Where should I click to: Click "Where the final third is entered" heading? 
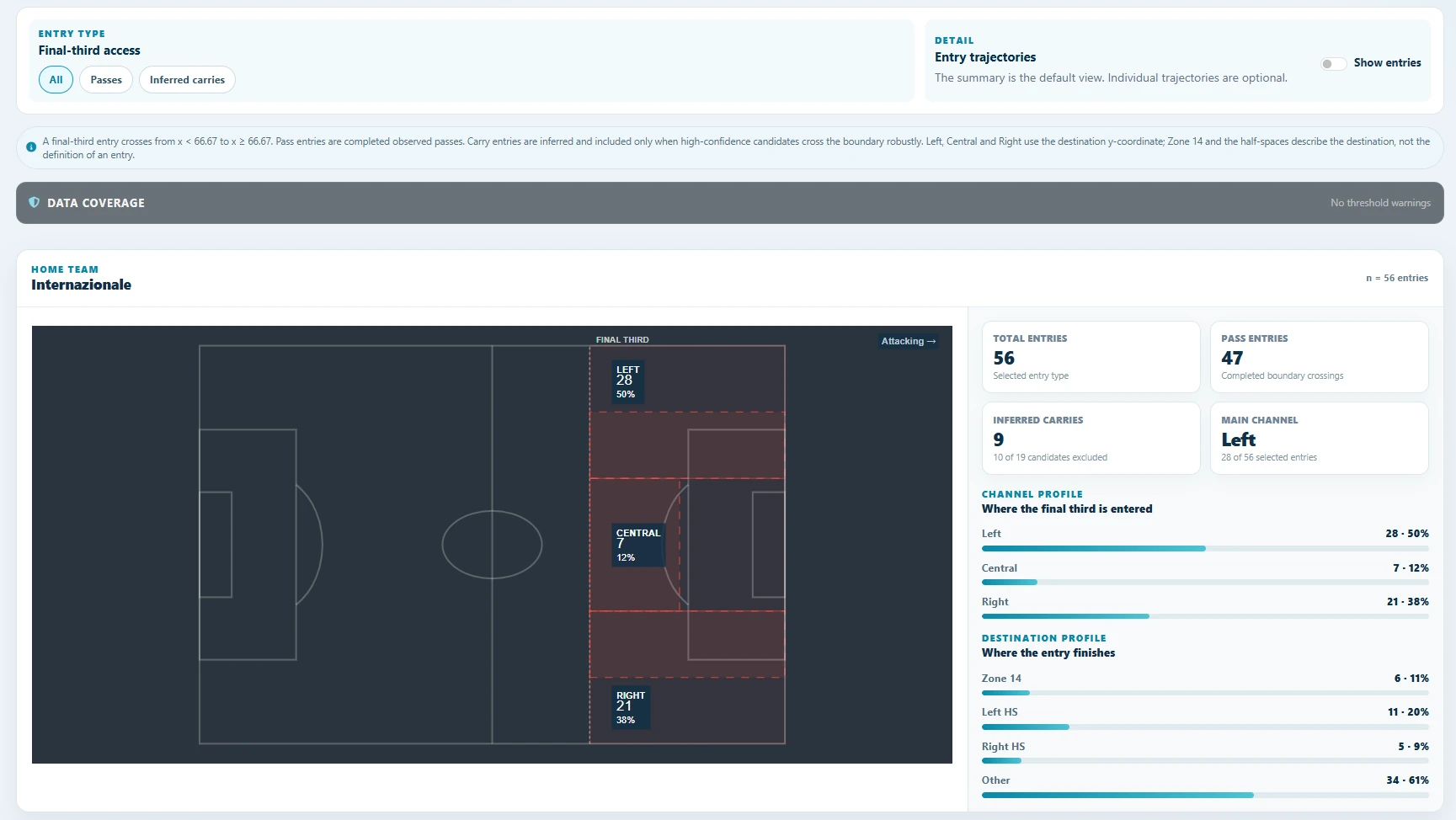click(1067, 509)
